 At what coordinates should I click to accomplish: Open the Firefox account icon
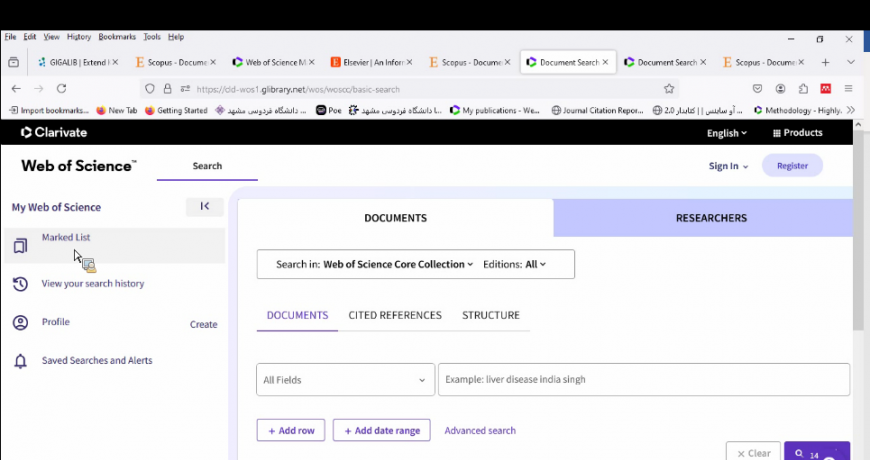click(781, 89)
